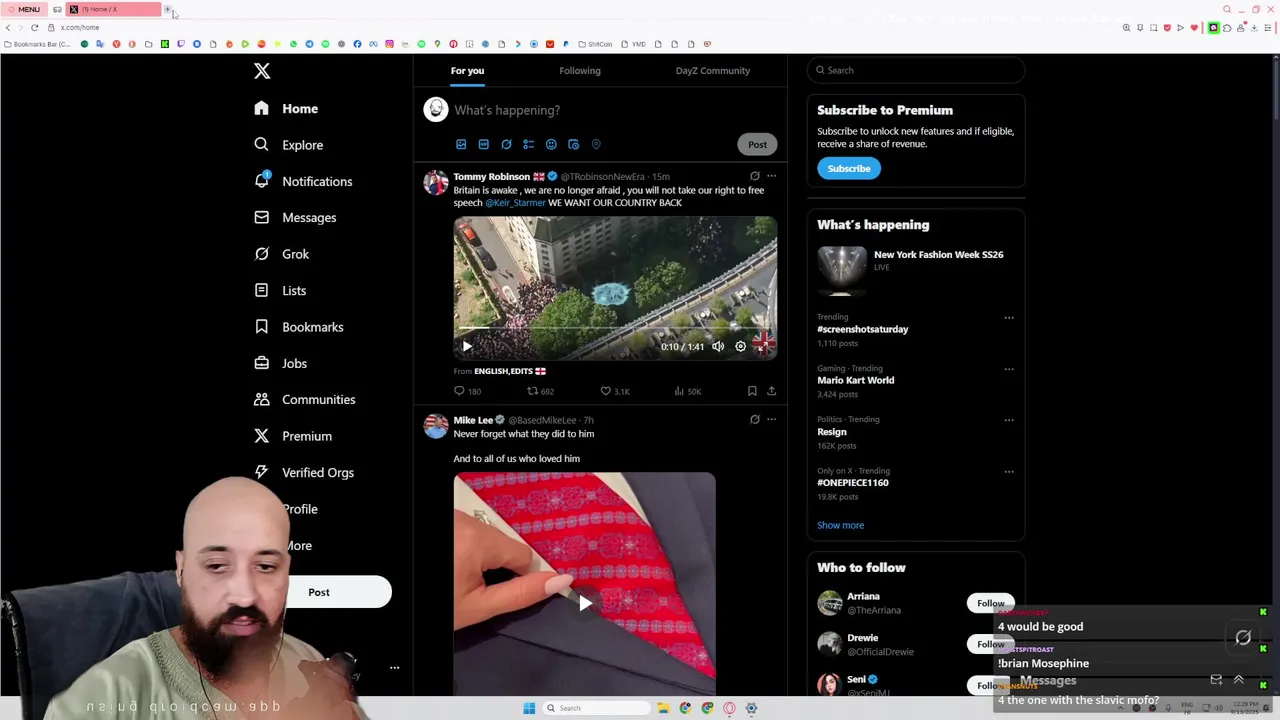Go to Home in sidebar
1280x720 pixels.
click(286, 109)
